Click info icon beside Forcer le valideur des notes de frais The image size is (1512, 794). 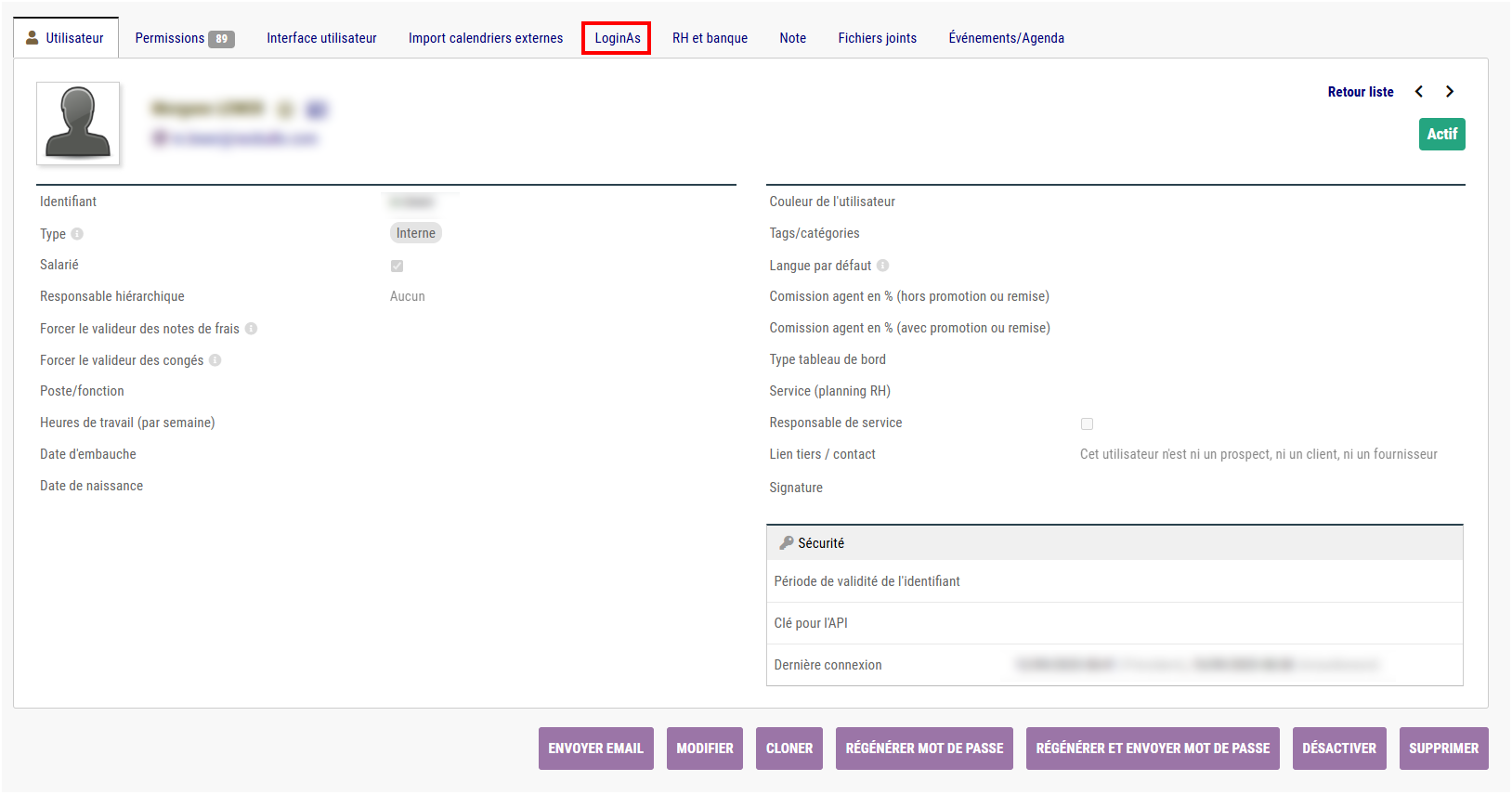(251, 329)
